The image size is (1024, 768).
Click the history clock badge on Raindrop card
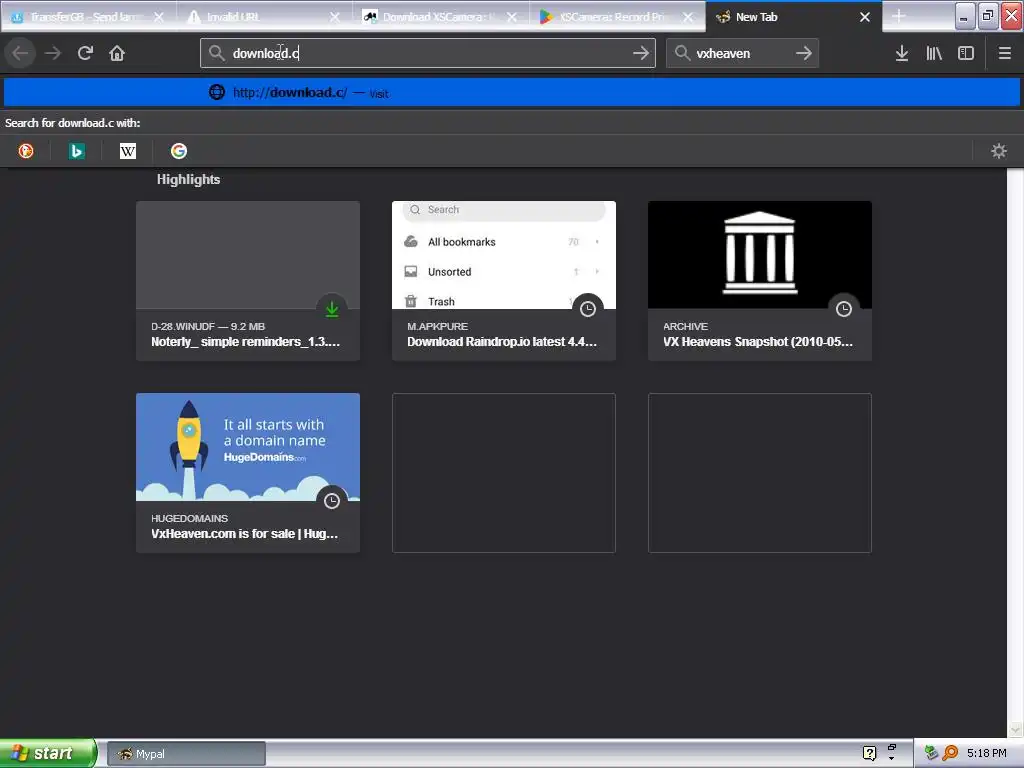pyautogui.click(x=588, y=309)
